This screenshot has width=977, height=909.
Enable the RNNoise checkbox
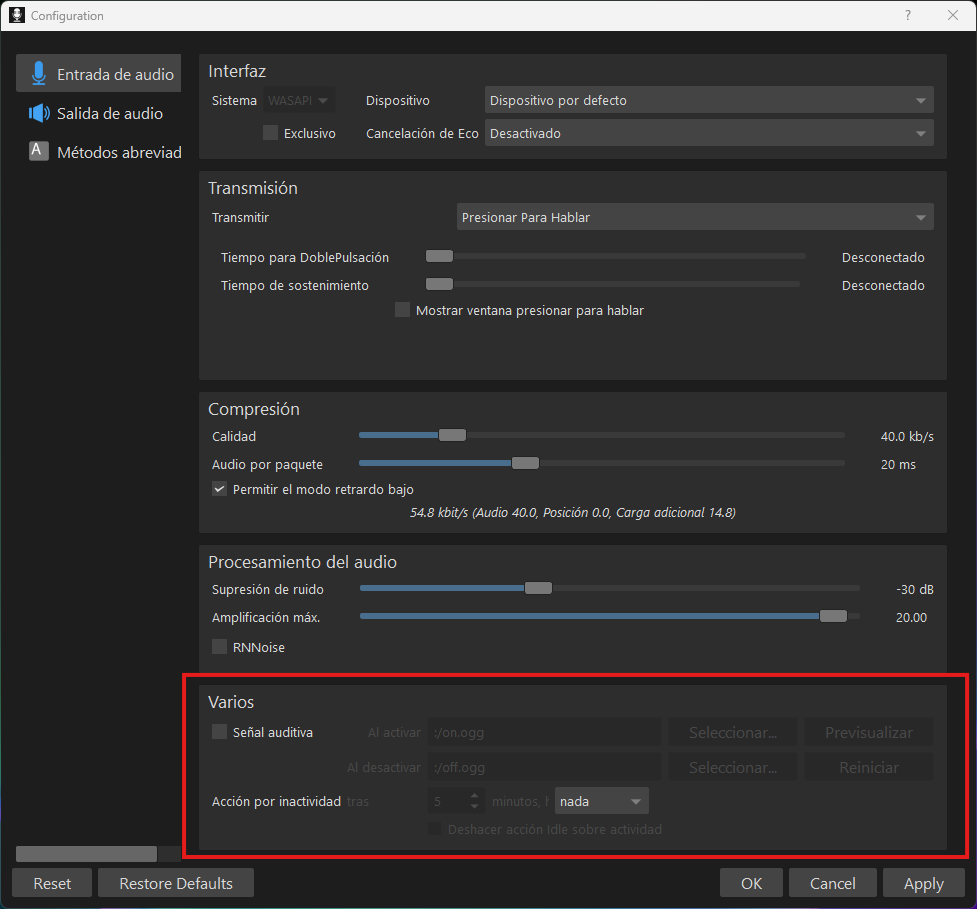220,647
